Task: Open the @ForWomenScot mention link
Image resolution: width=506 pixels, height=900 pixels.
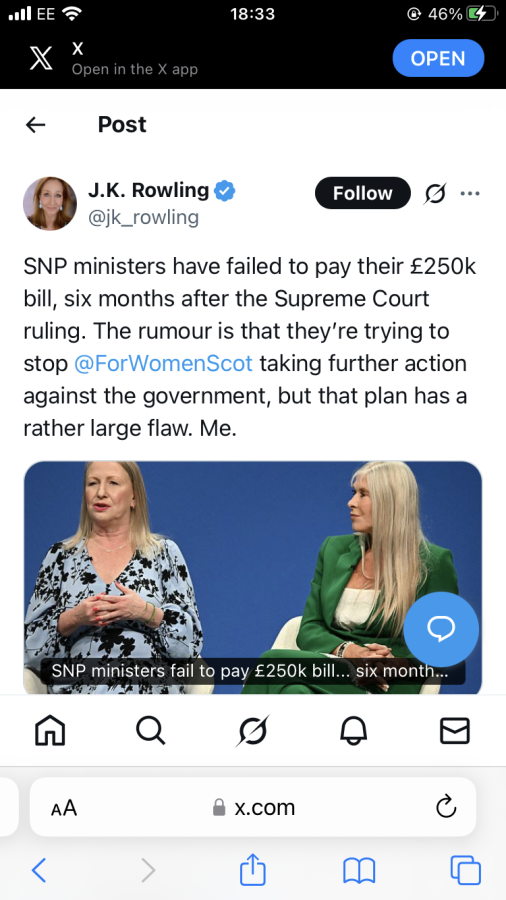Action: point(164,363)
